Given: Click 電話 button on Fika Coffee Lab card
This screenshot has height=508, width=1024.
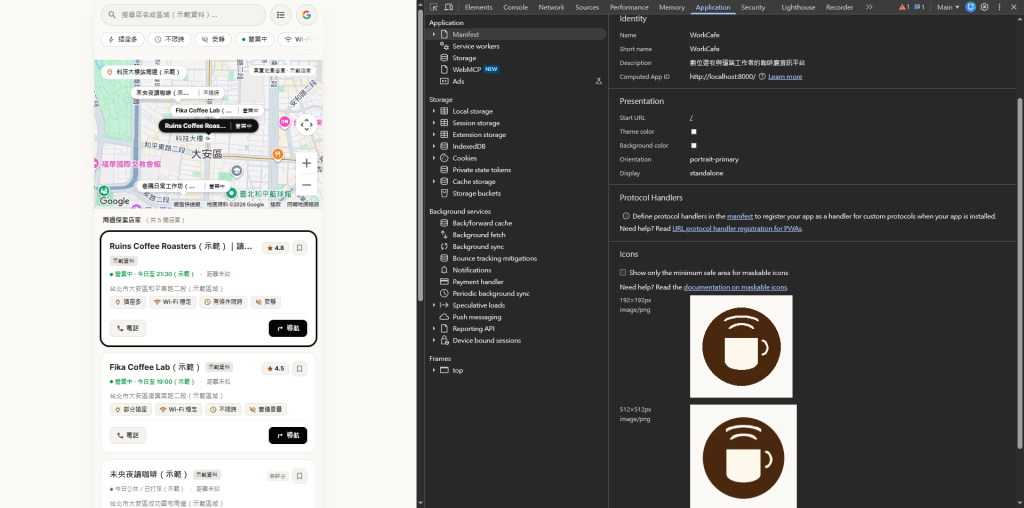Looking at the screenshot, I should coord(128,436).
